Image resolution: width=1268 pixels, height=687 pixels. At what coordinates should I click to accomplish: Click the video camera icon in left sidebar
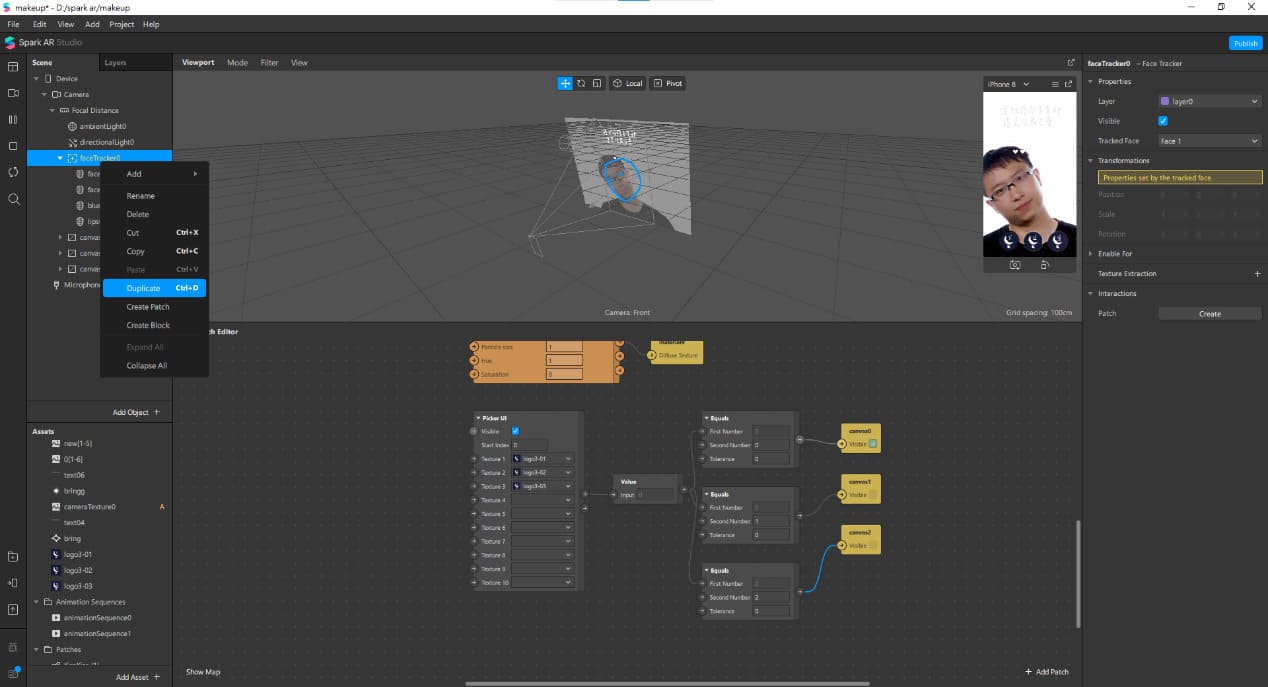tap(13, 93)
